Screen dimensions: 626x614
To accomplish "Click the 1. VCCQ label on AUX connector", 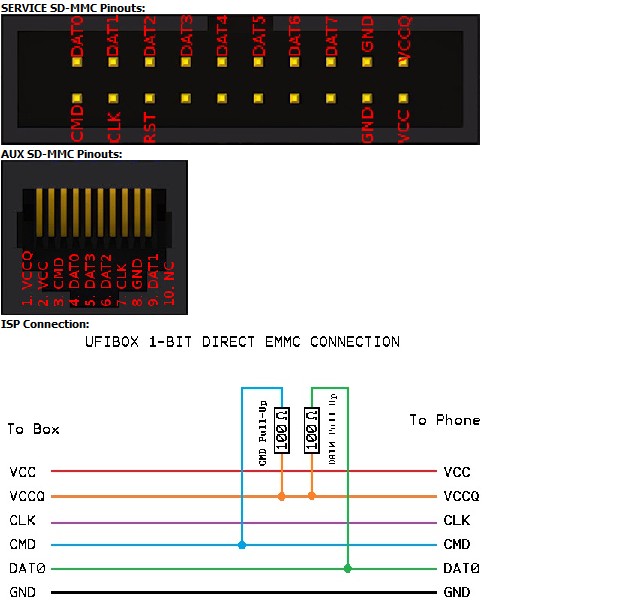I will point(27,278).
